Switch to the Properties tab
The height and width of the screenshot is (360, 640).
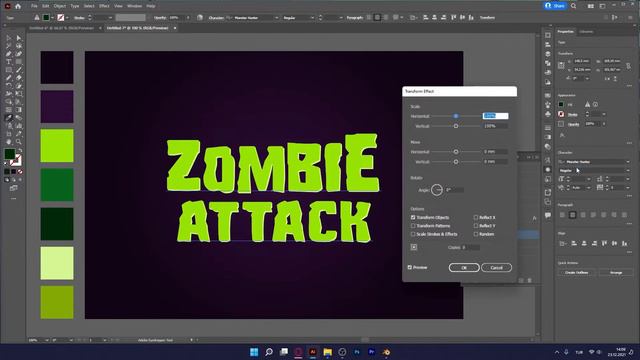click(566, 31)
